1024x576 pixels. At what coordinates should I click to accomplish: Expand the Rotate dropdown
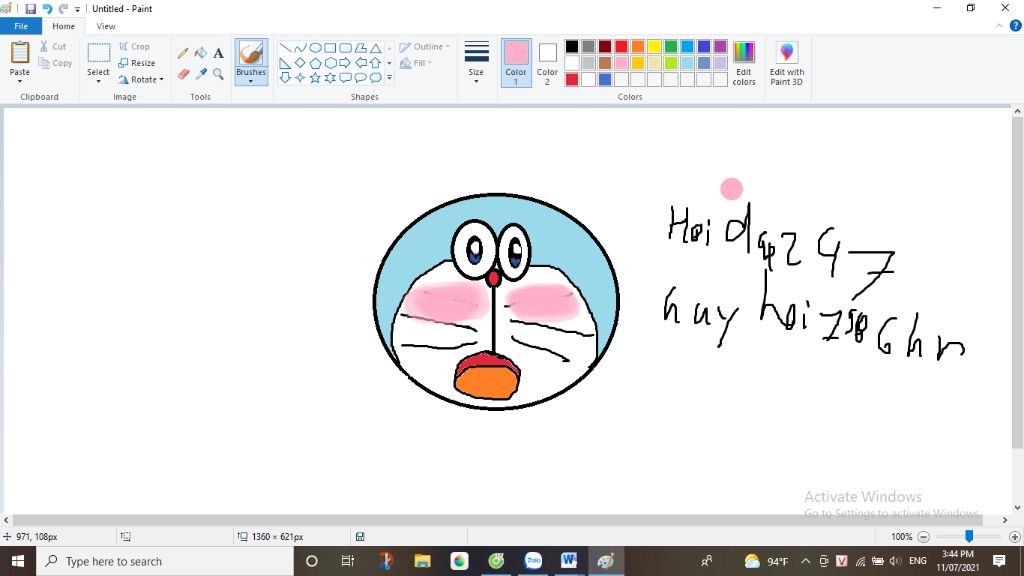(161, 80)
